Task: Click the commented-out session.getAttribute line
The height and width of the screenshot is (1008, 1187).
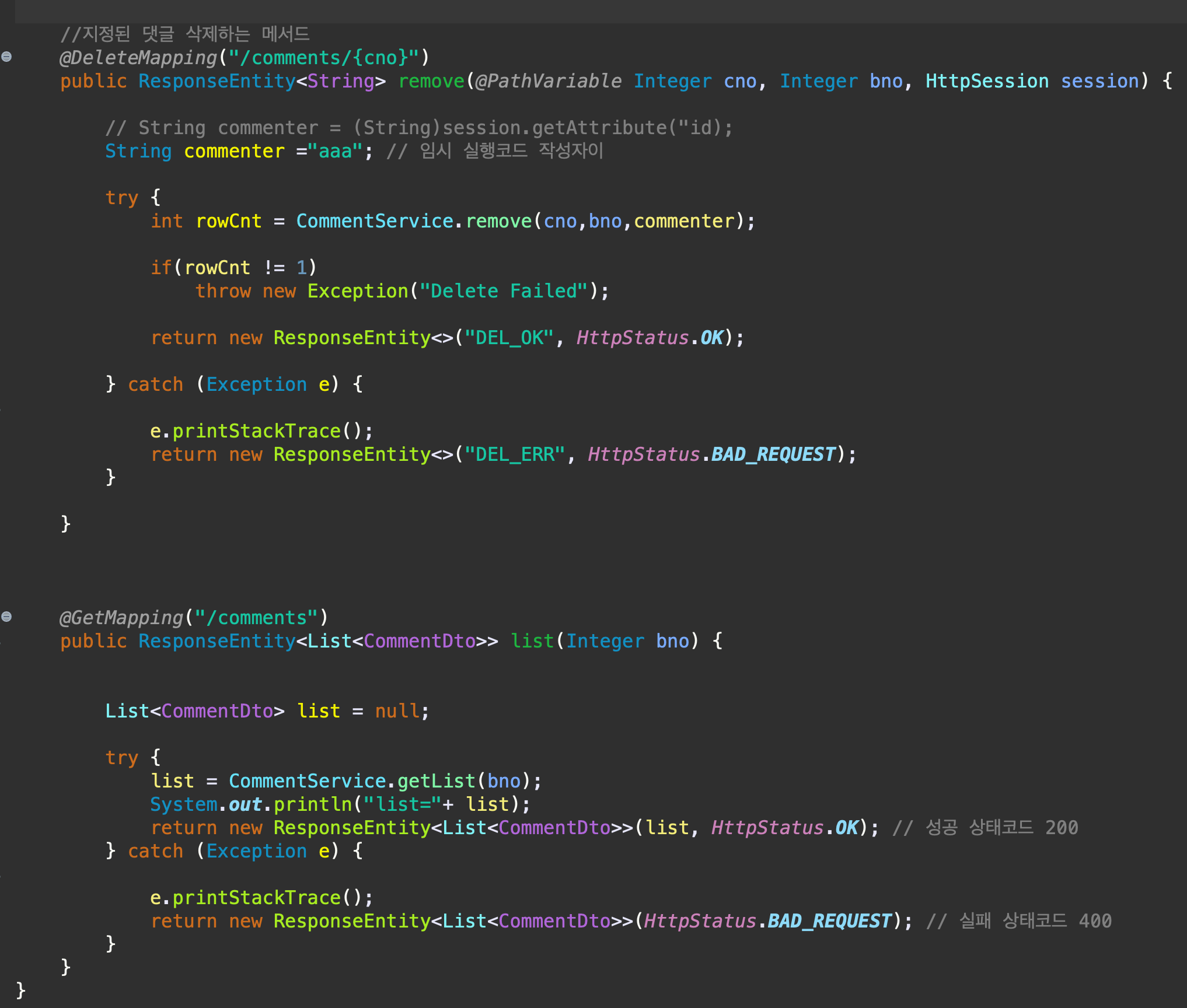Action: [x=418, y=128]
